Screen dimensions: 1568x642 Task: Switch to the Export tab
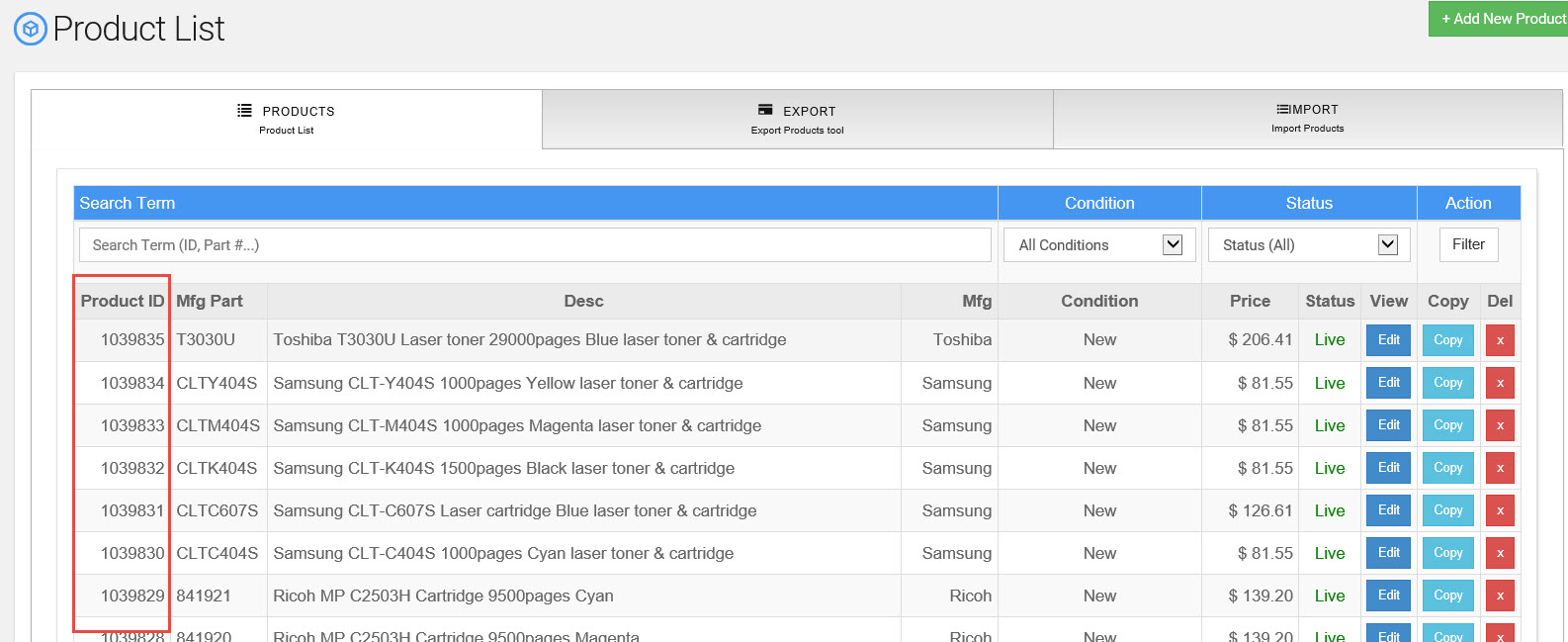point(797,120)
